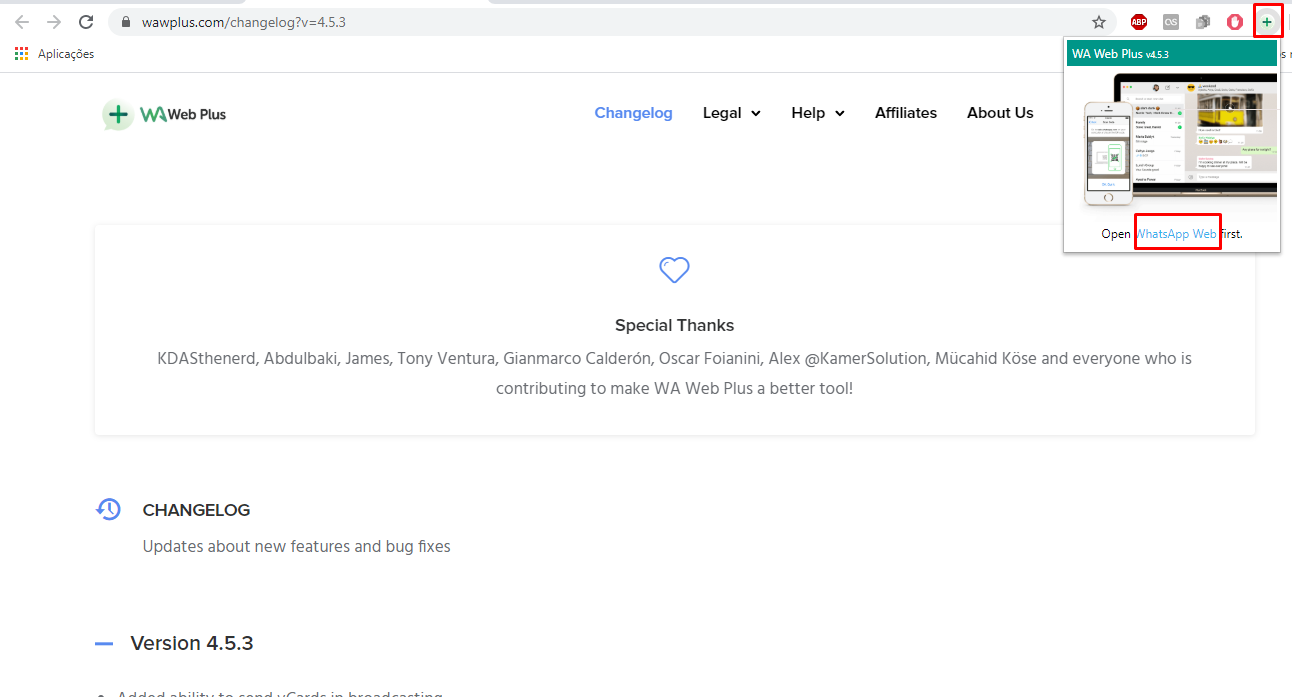Reload the page with refresh icon
This screenshot has height=697, width=1292.
[x=86, y=22]
